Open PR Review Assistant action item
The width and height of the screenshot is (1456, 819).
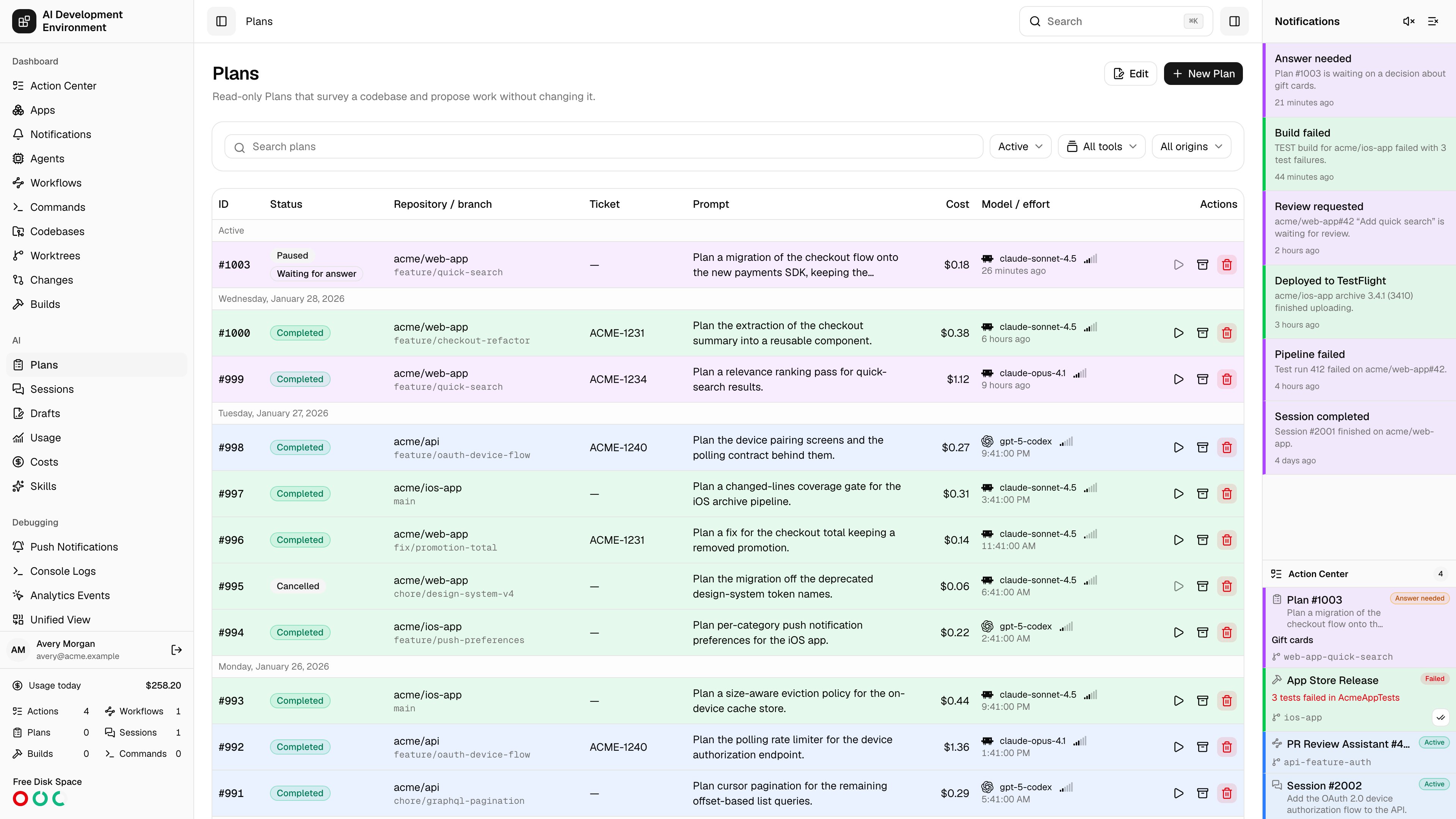point(1359,753)
